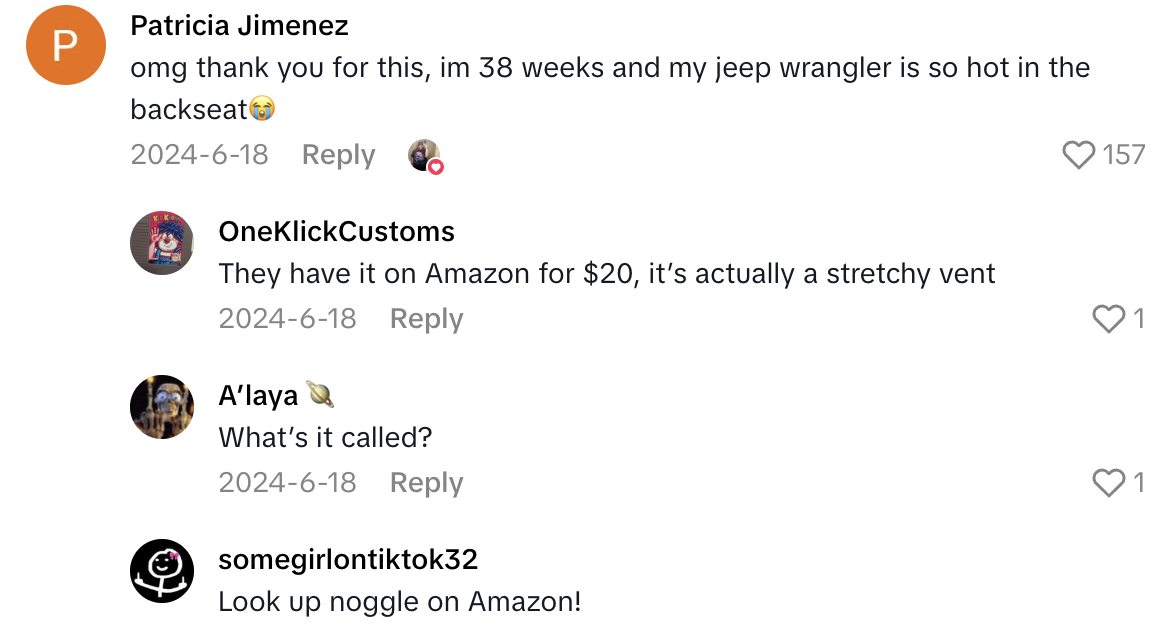Reply to A'laya's question
Viewport: 1170px width, 630px height.
[426, 483]
